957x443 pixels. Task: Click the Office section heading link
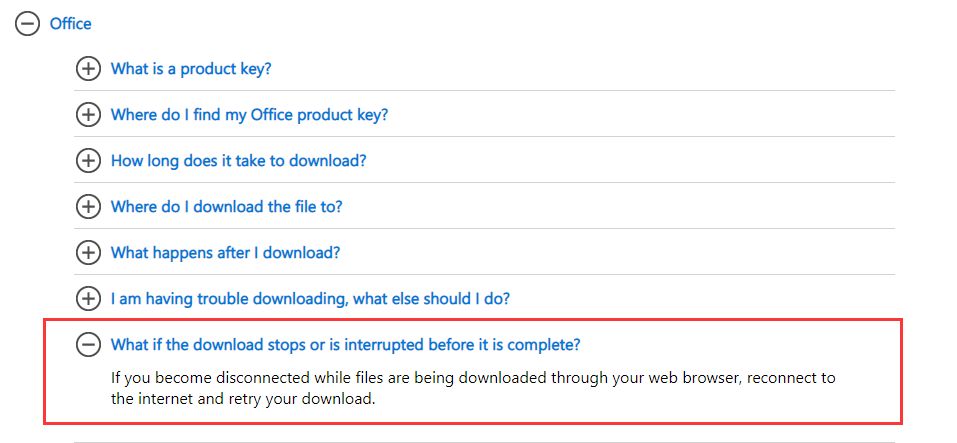pos(70,24)
